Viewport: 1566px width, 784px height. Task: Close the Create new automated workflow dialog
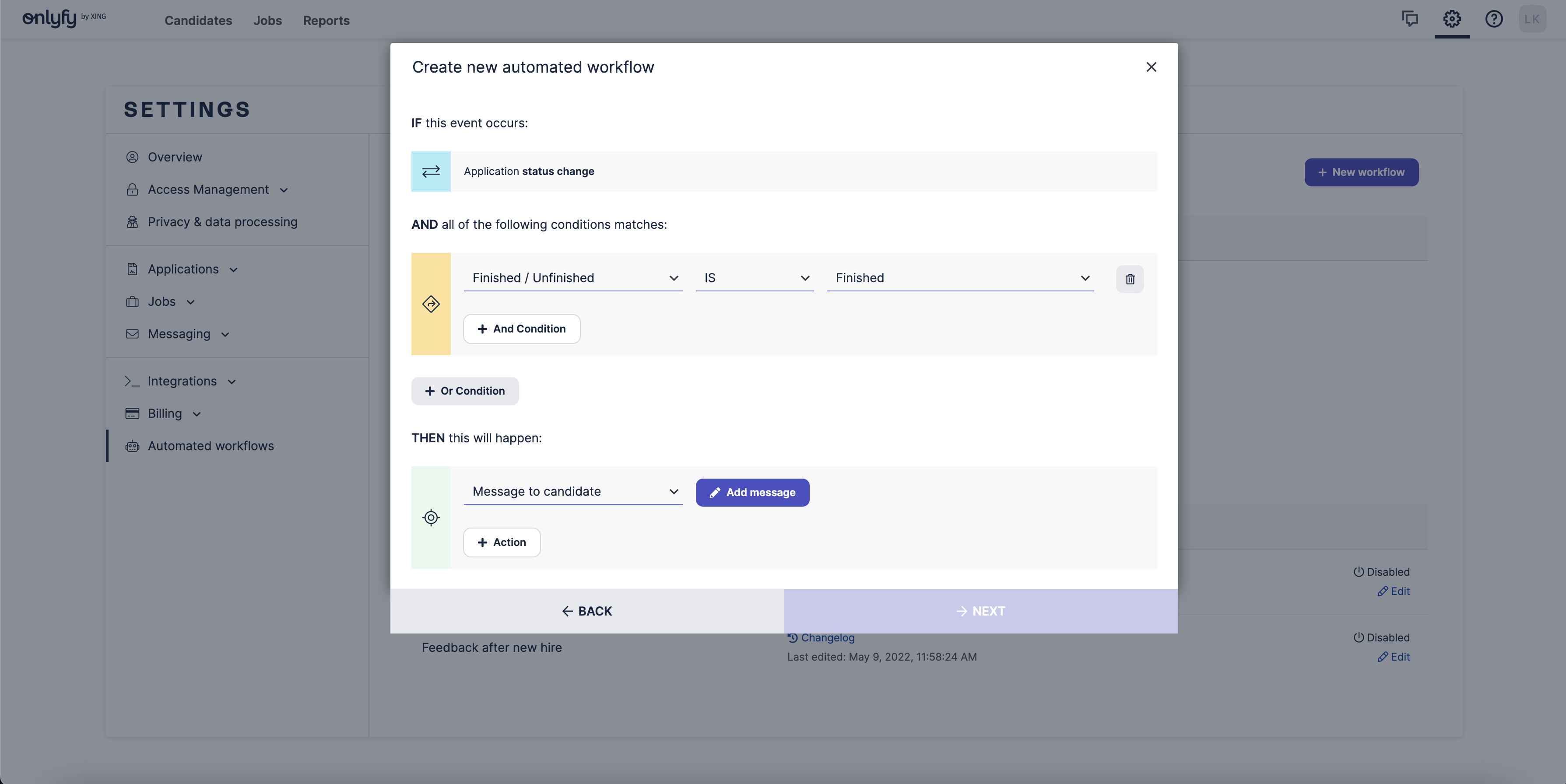[x=1151, y=67]
